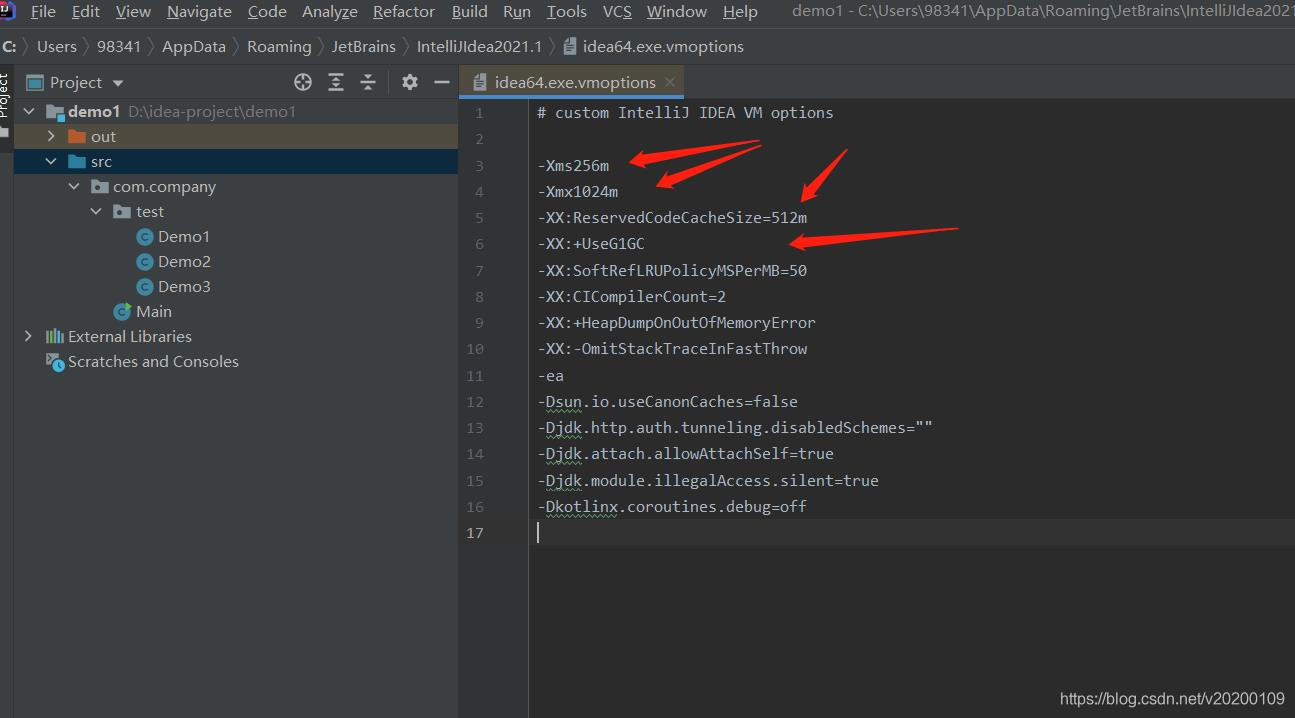This screenshot has width=1295, height=718.
Task: Click the Collapse All icon in Project panel
Action: click(368, 82)
